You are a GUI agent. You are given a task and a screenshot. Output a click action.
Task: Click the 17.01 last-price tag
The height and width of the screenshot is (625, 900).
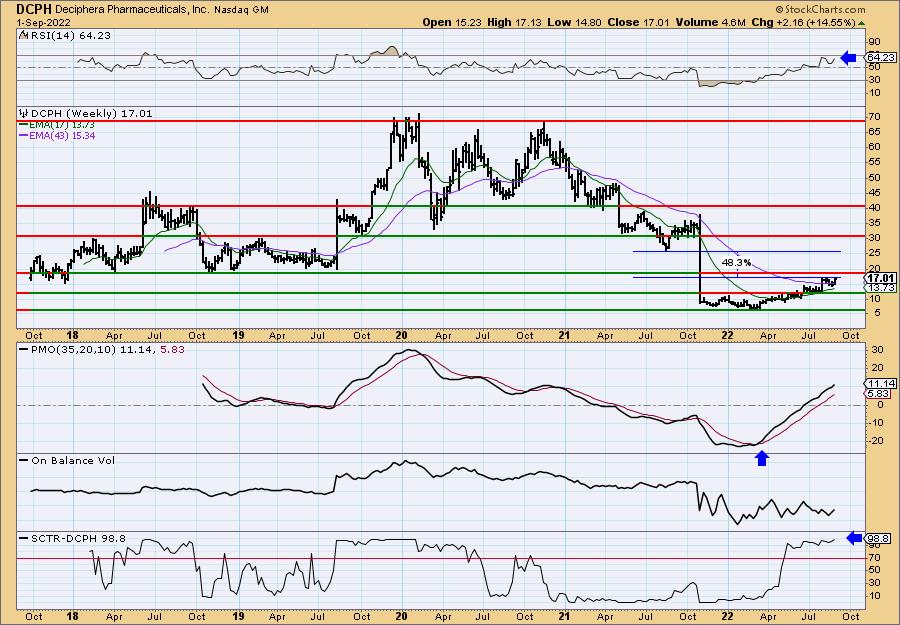(882, 277)
